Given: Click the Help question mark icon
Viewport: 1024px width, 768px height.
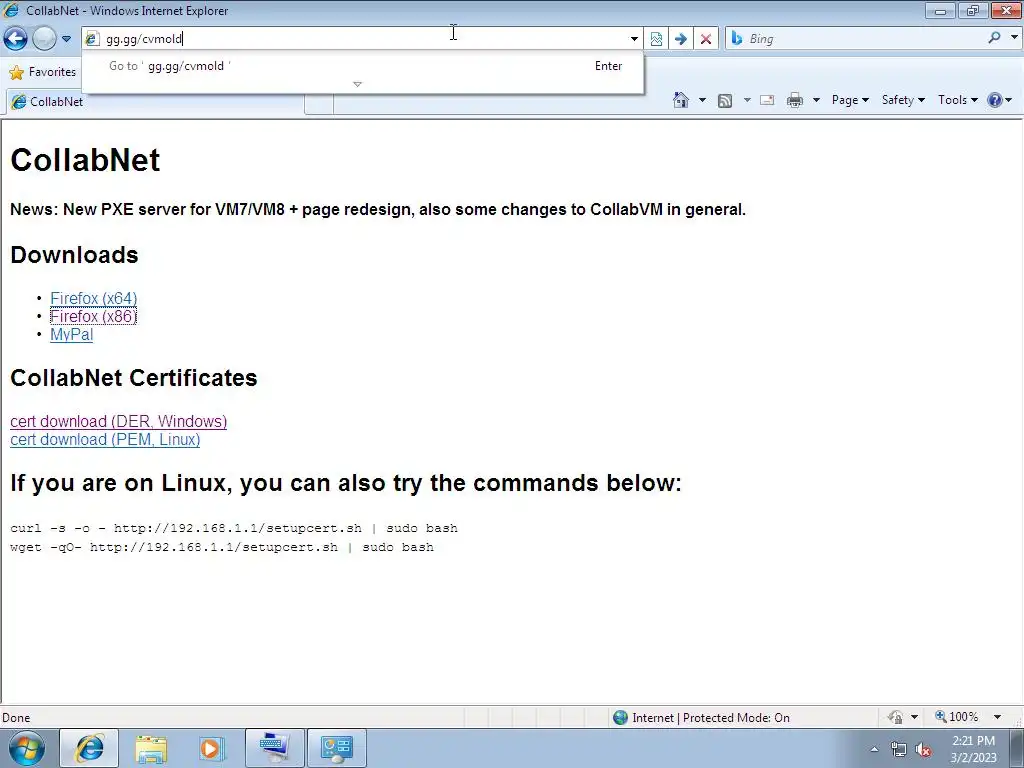Looking at the screenshot, I should pos(995,100).
